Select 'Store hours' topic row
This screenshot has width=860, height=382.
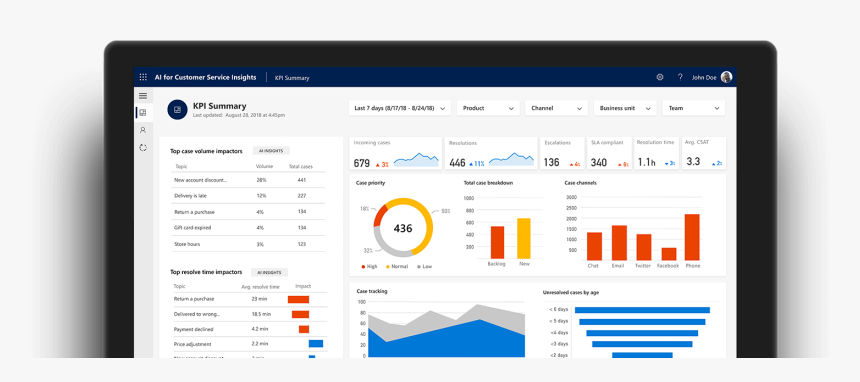pyautogui.click(x=247, y=244)
